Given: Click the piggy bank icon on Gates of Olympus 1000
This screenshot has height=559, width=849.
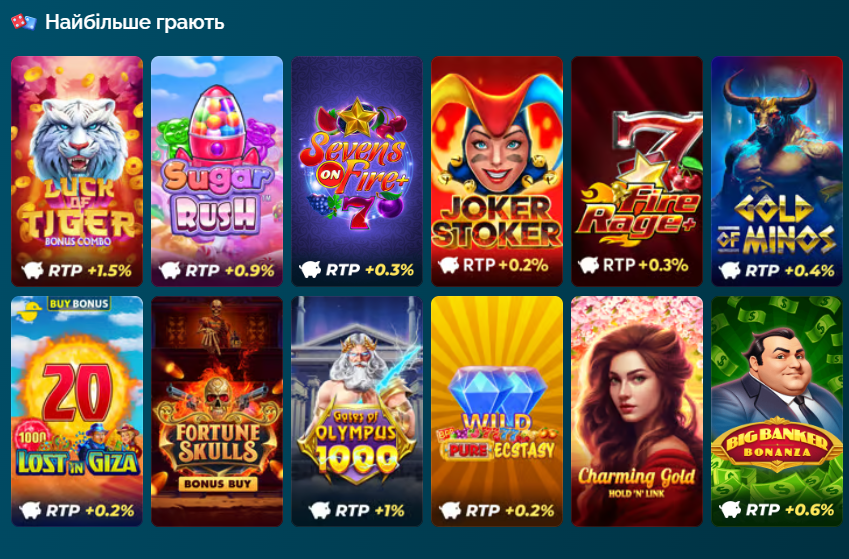Looking at the screenshot, I should point(319,510).
